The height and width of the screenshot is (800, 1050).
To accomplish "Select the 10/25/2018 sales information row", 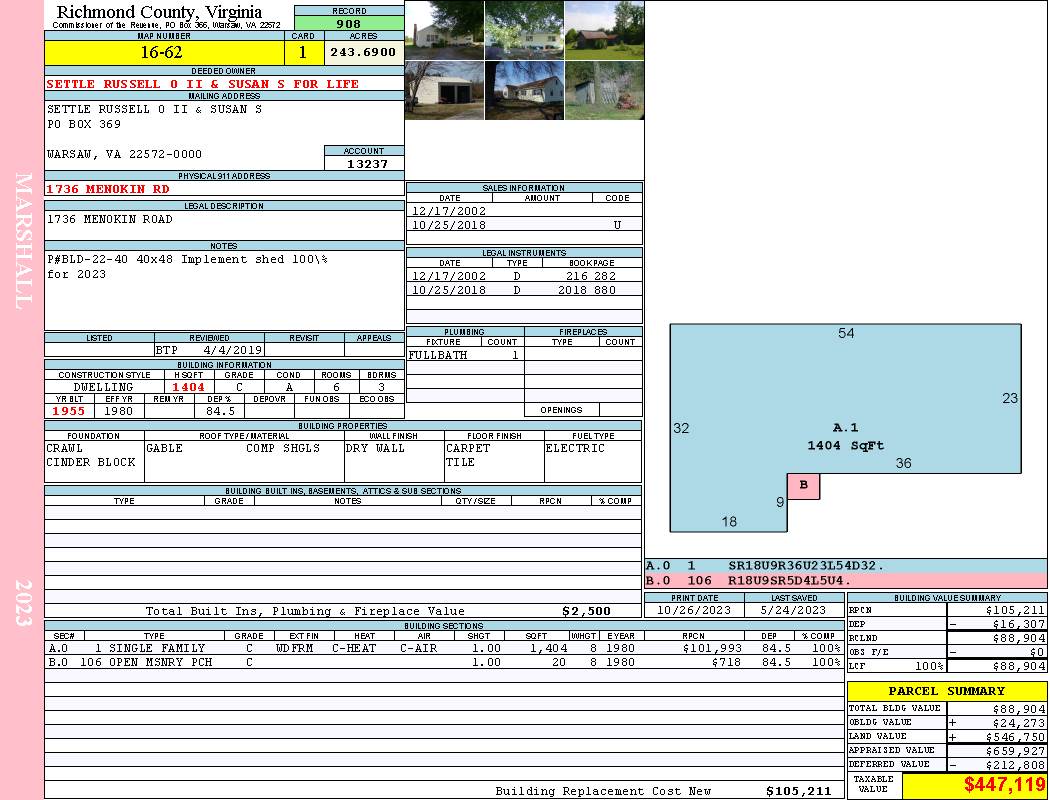I will (524, 225).
